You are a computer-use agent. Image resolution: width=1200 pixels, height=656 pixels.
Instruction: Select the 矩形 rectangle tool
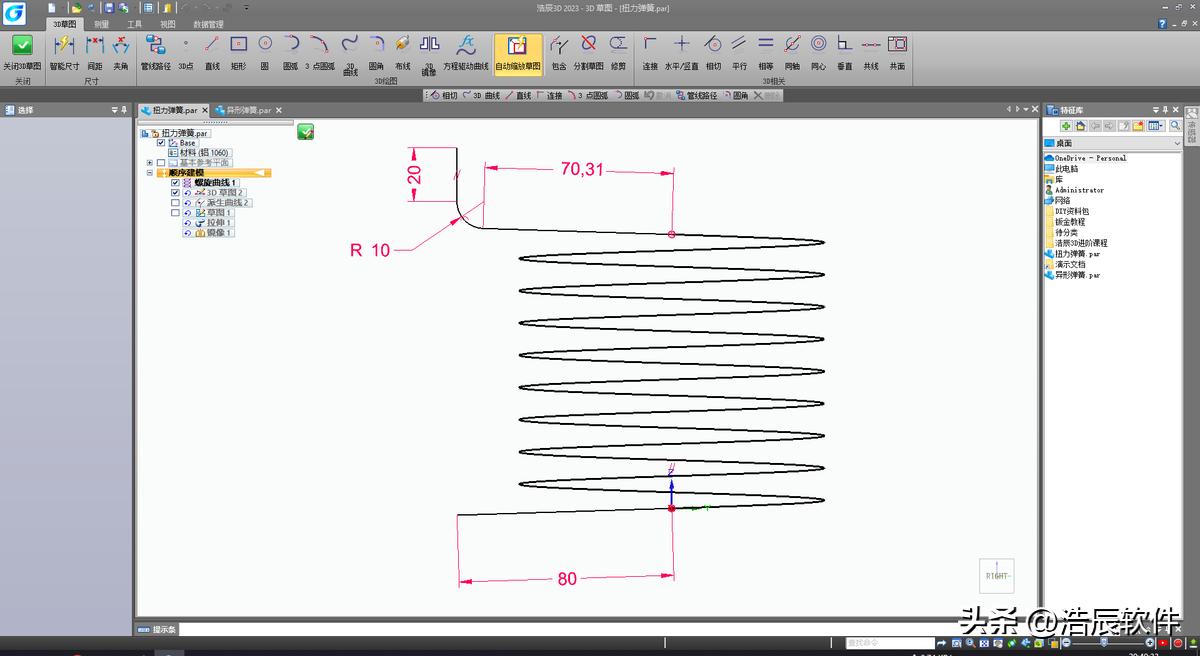coord(238,52)
